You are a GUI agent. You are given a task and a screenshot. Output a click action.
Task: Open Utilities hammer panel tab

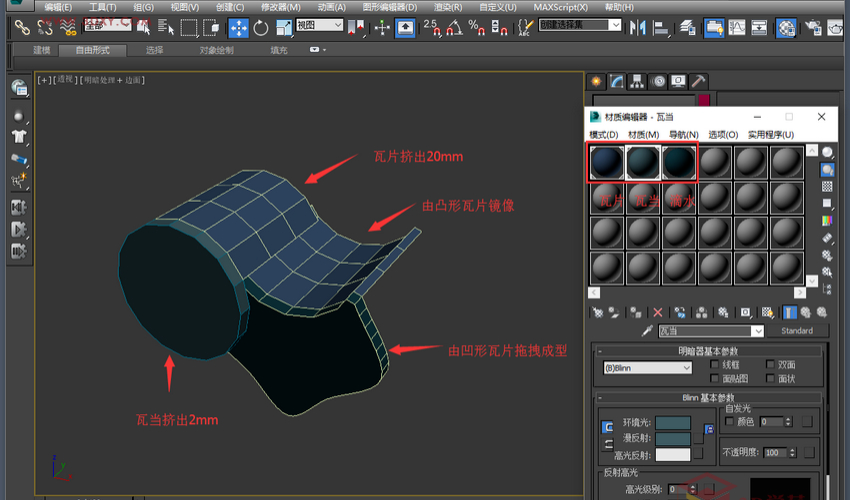point(698,81)
